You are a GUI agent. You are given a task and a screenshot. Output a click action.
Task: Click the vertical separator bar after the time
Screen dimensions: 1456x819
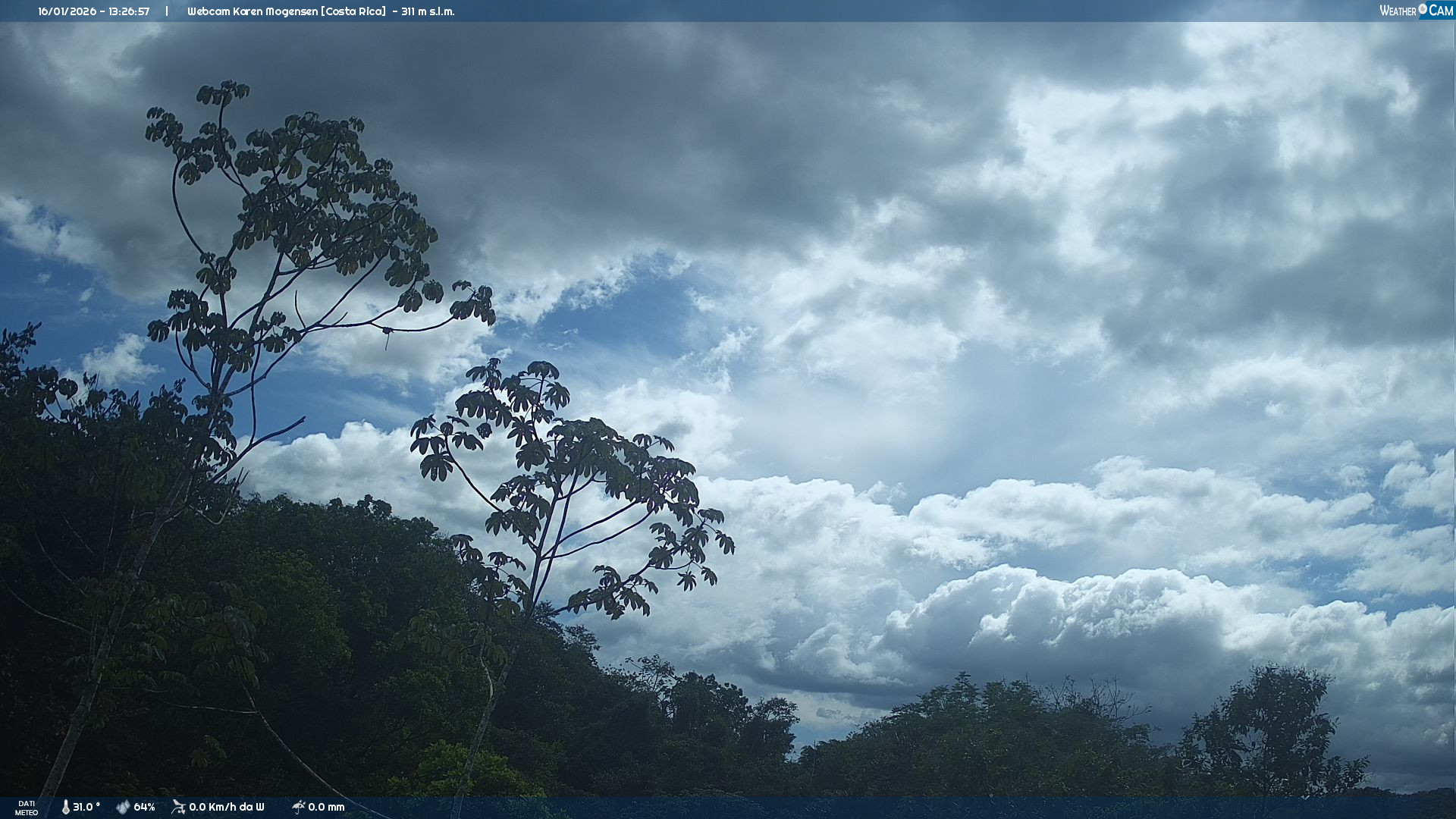pos(167,11)
